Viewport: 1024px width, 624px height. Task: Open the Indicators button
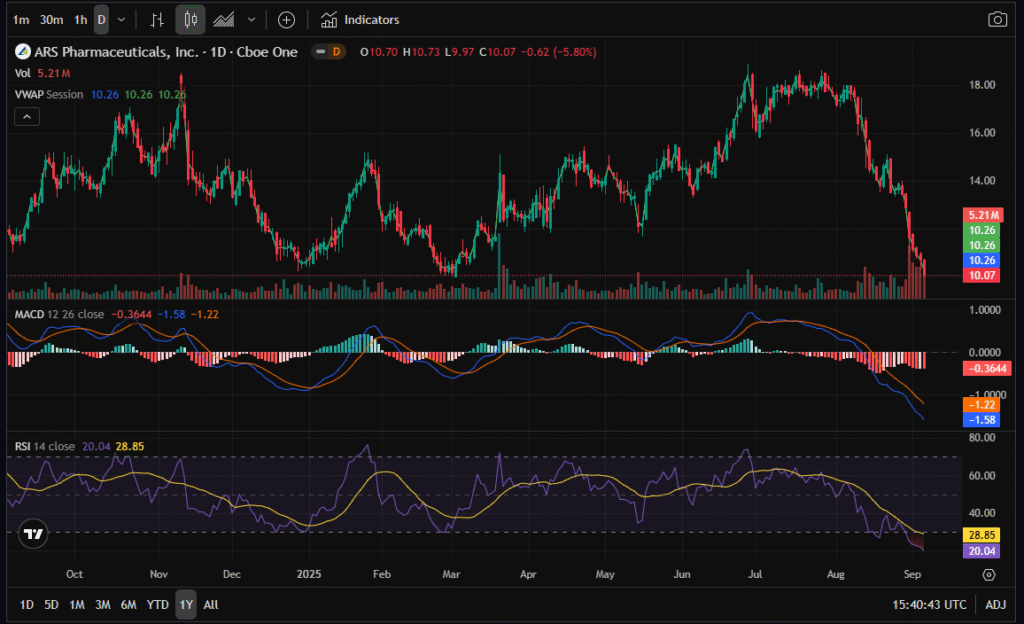coord(360,19)
